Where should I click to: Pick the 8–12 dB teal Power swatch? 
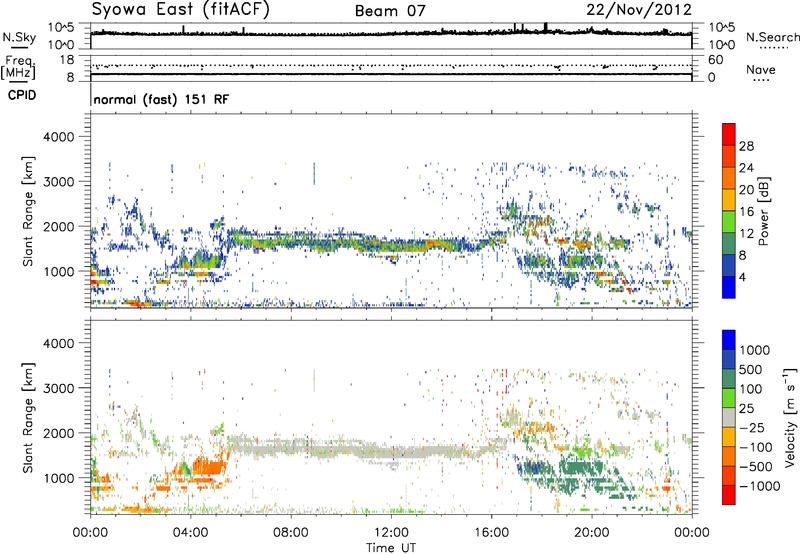[x=729, y=243]
